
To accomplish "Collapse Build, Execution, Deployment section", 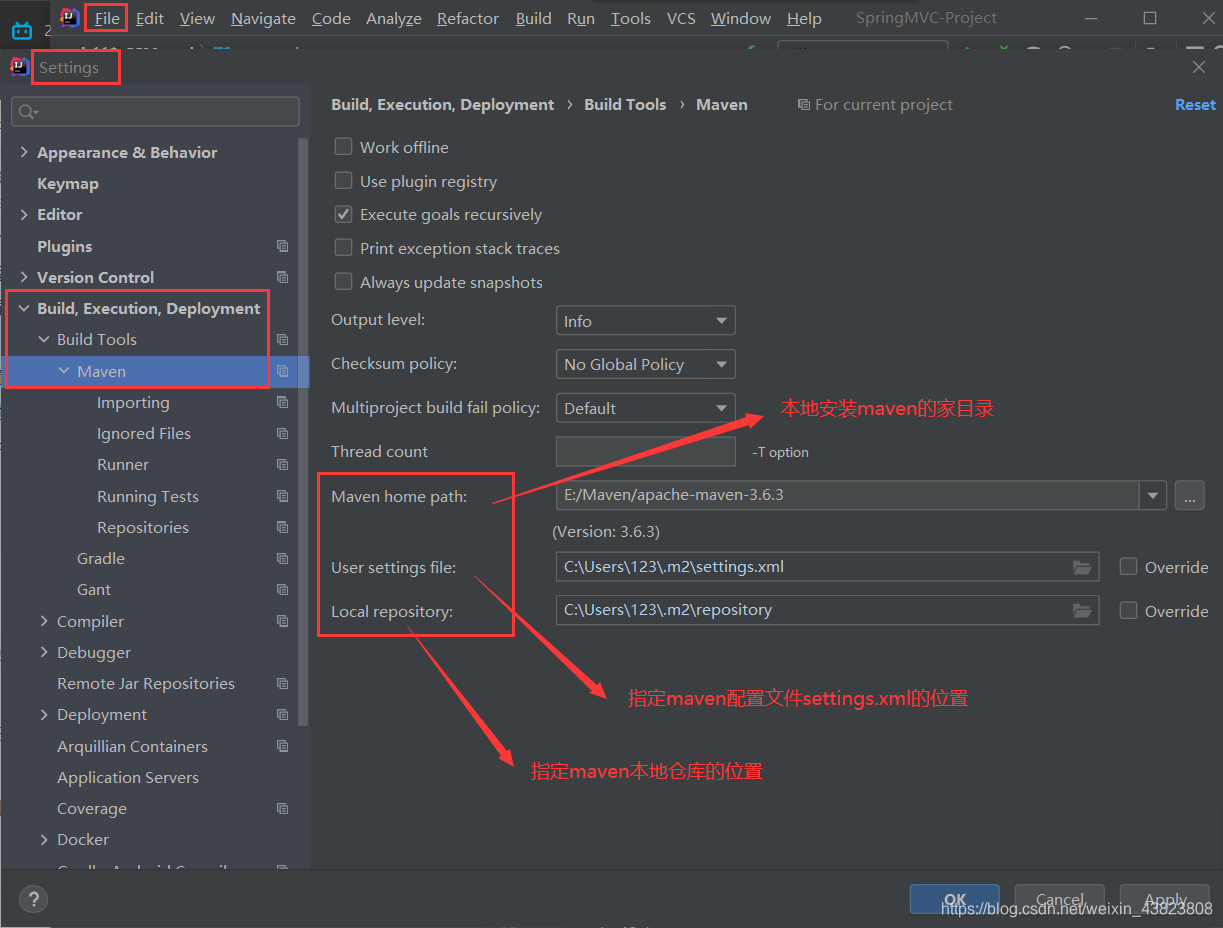I will [24, 308].
